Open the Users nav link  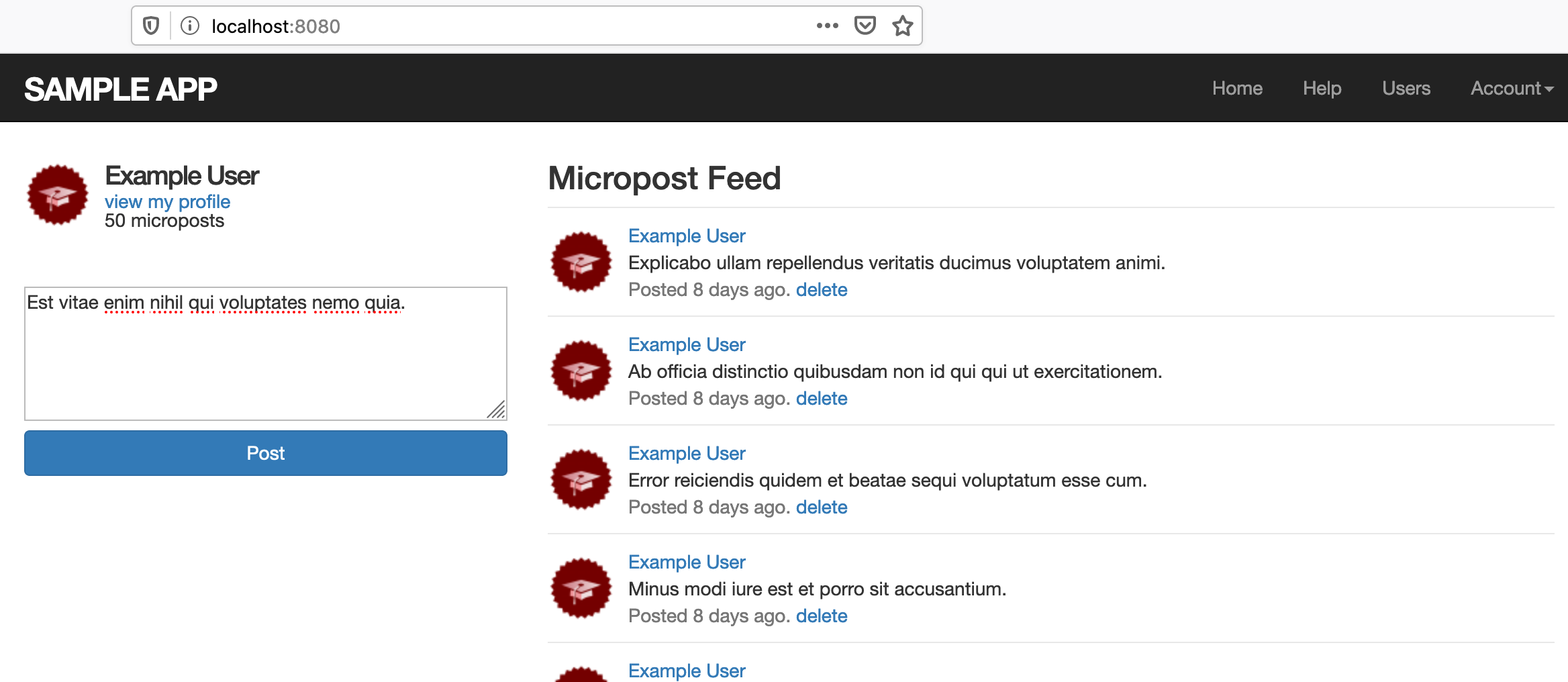point(1406,88)
